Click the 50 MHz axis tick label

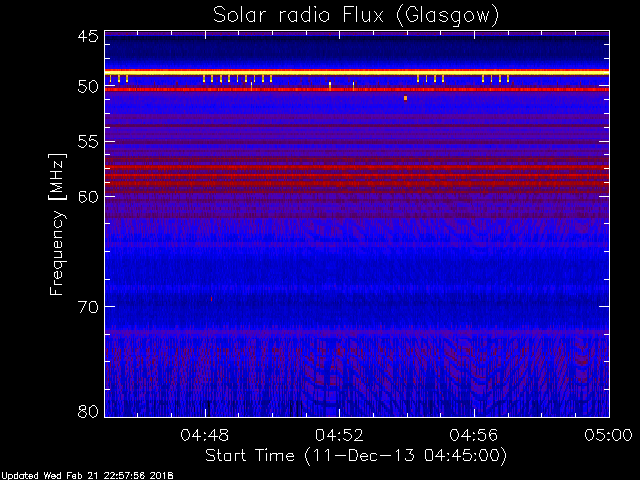tap(88, 87)
